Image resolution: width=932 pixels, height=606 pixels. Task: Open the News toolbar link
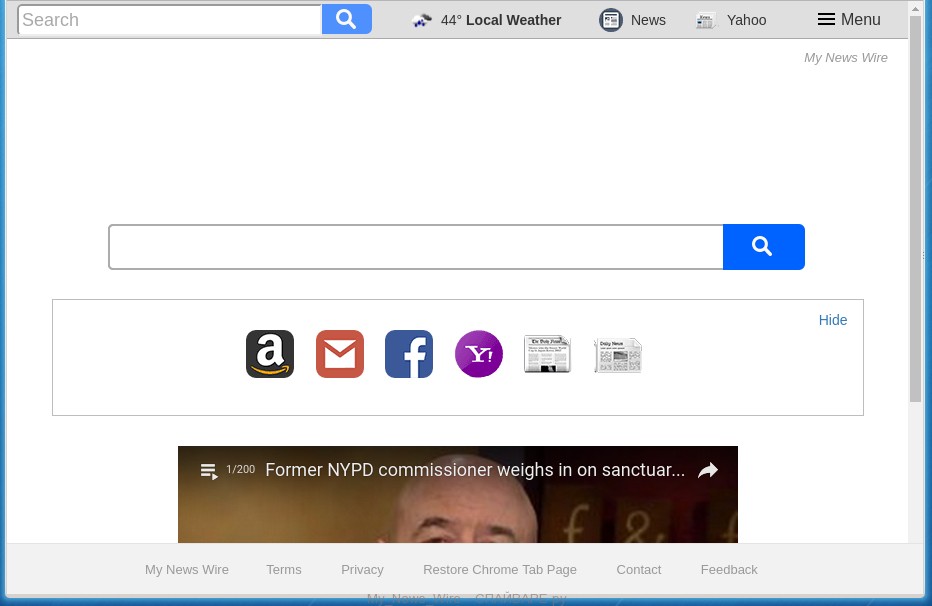click(648, 20)
